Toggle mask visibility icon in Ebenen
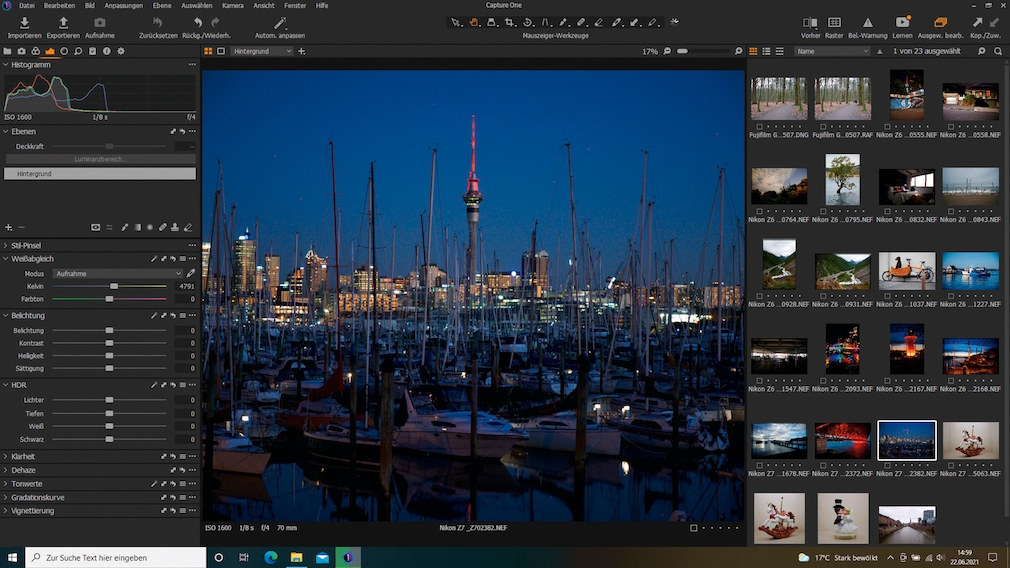 tap(96, 227)
